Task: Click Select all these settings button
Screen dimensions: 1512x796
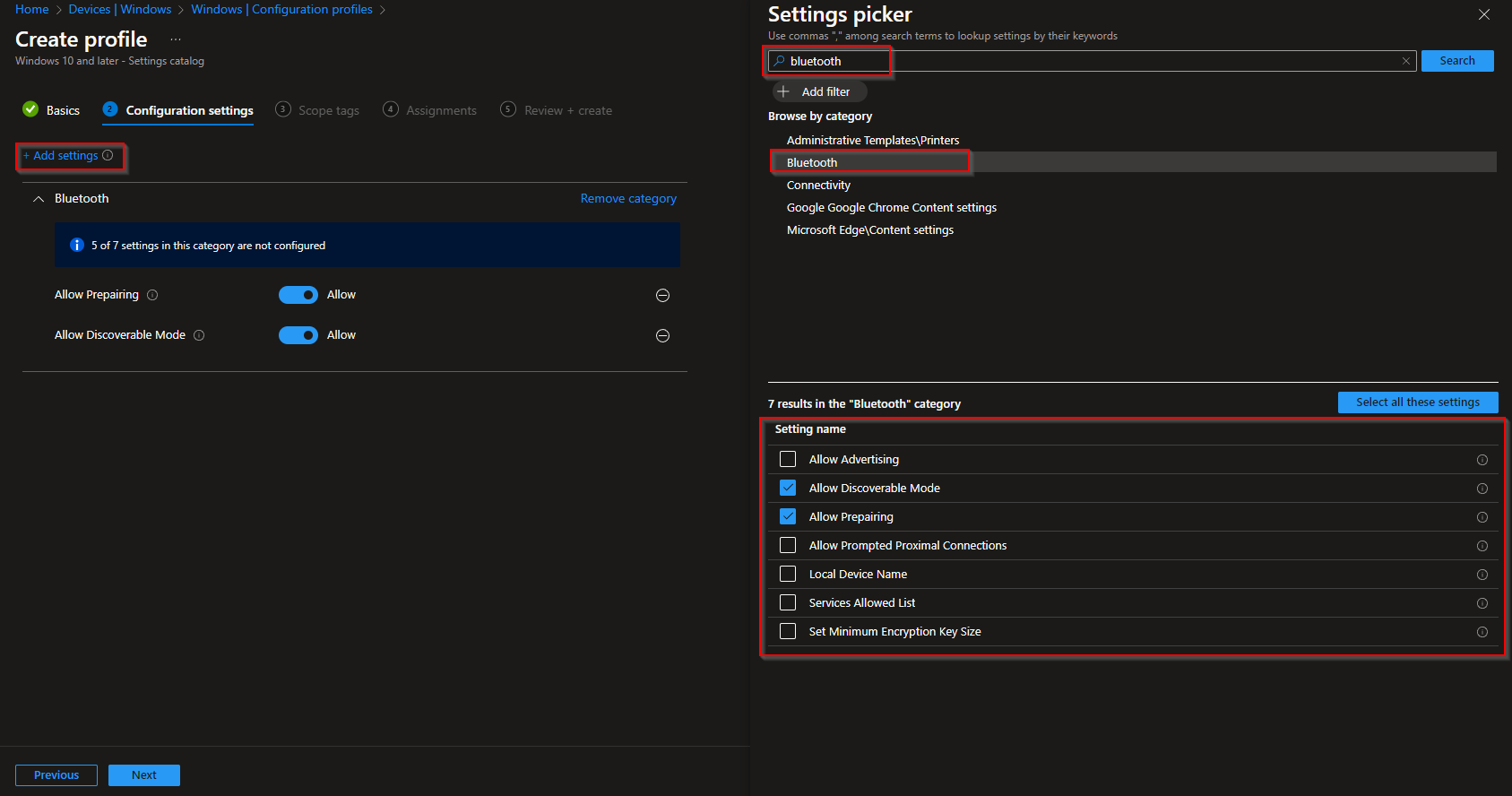Action: pyautogui.click(x=1418, y=402)
